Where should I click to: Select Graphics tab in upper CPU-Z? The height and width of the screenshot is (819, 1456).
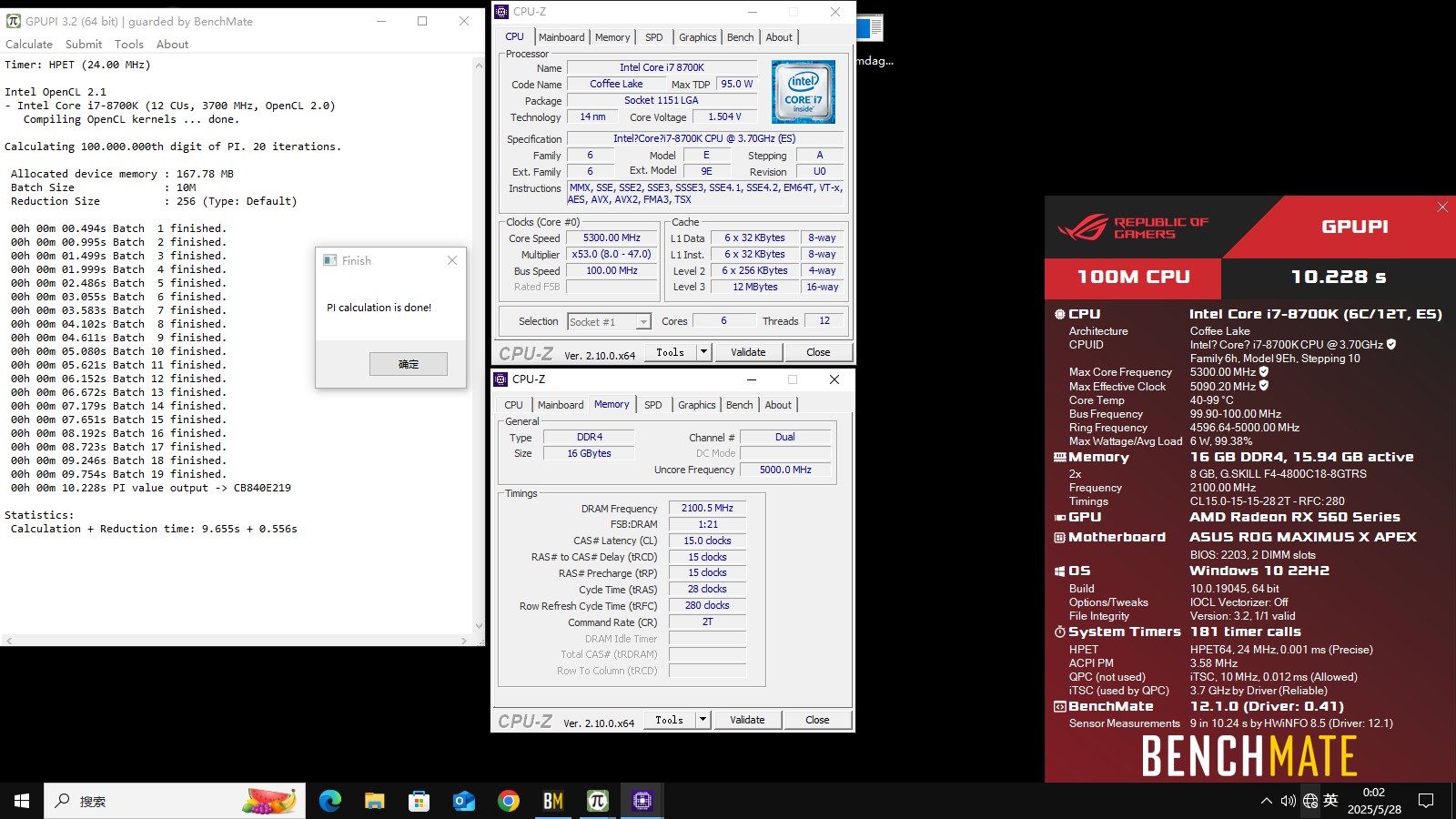[698, 37]
